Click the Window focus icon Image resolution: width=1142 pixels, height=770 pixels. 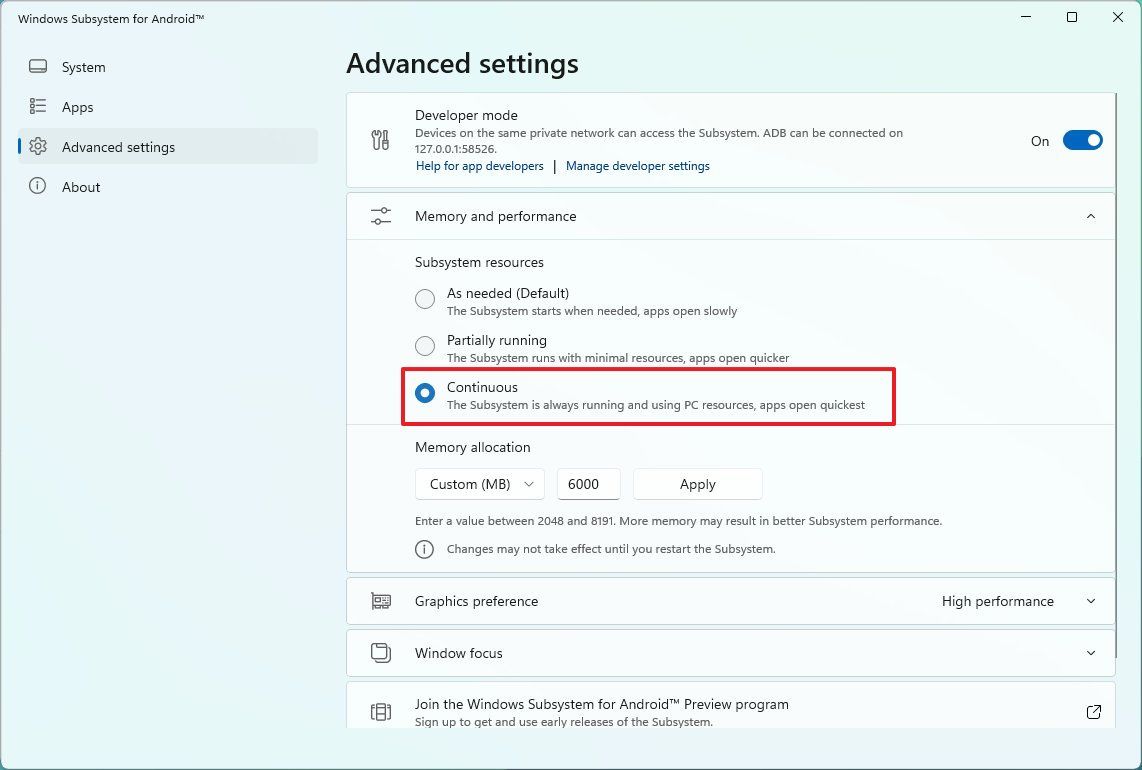pyautogui.click(x=380, y=652)
